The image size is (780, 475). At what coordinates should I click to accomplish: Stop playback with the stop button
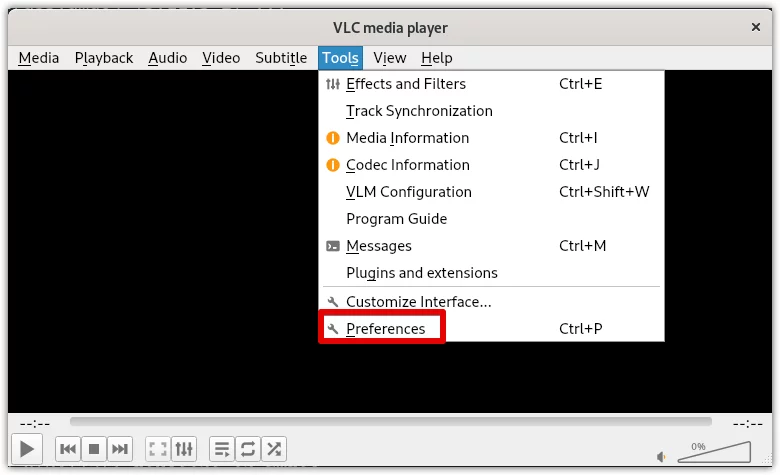coord(94,449)
